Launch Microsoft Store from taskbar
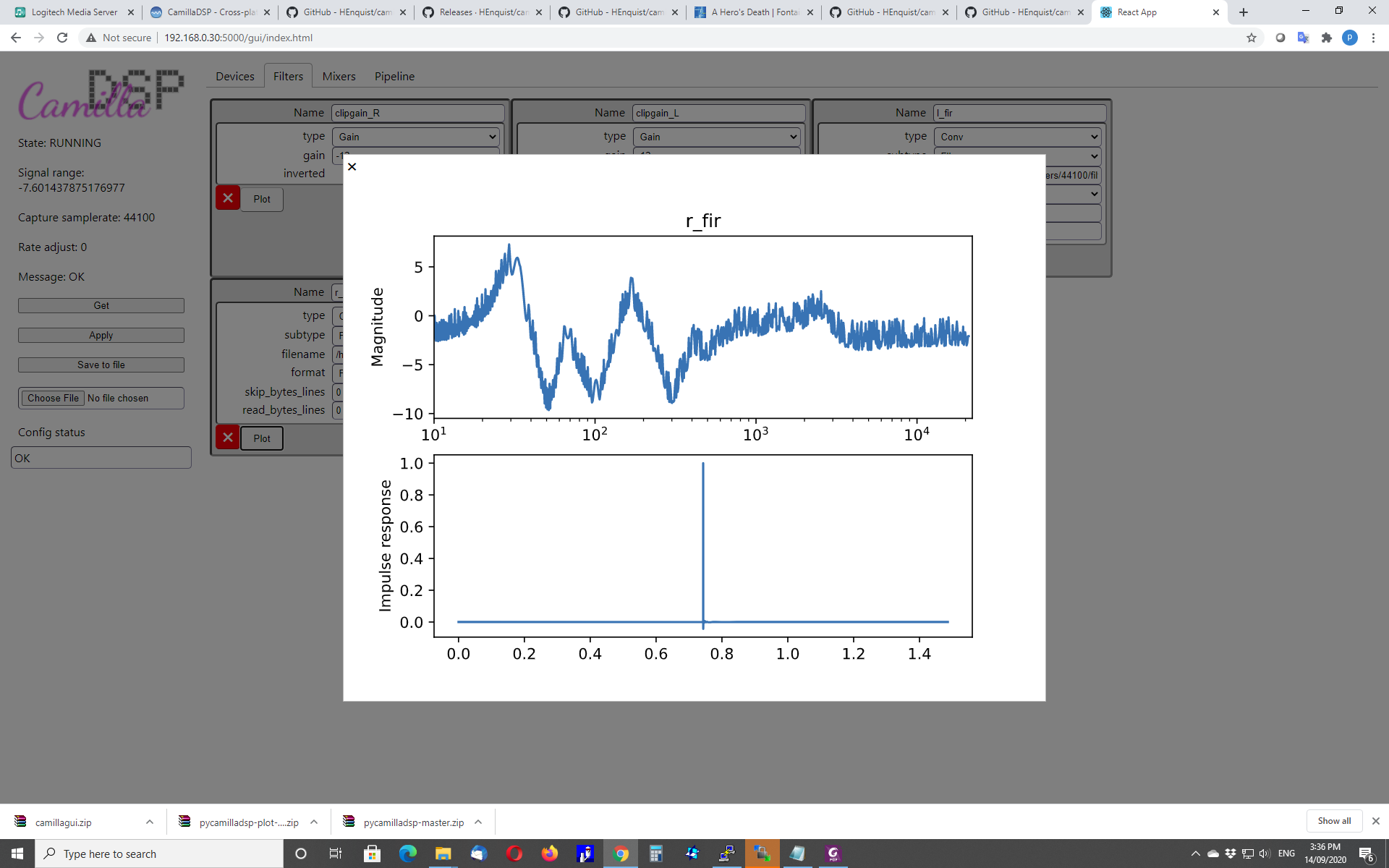 click(x=372, y=854)
